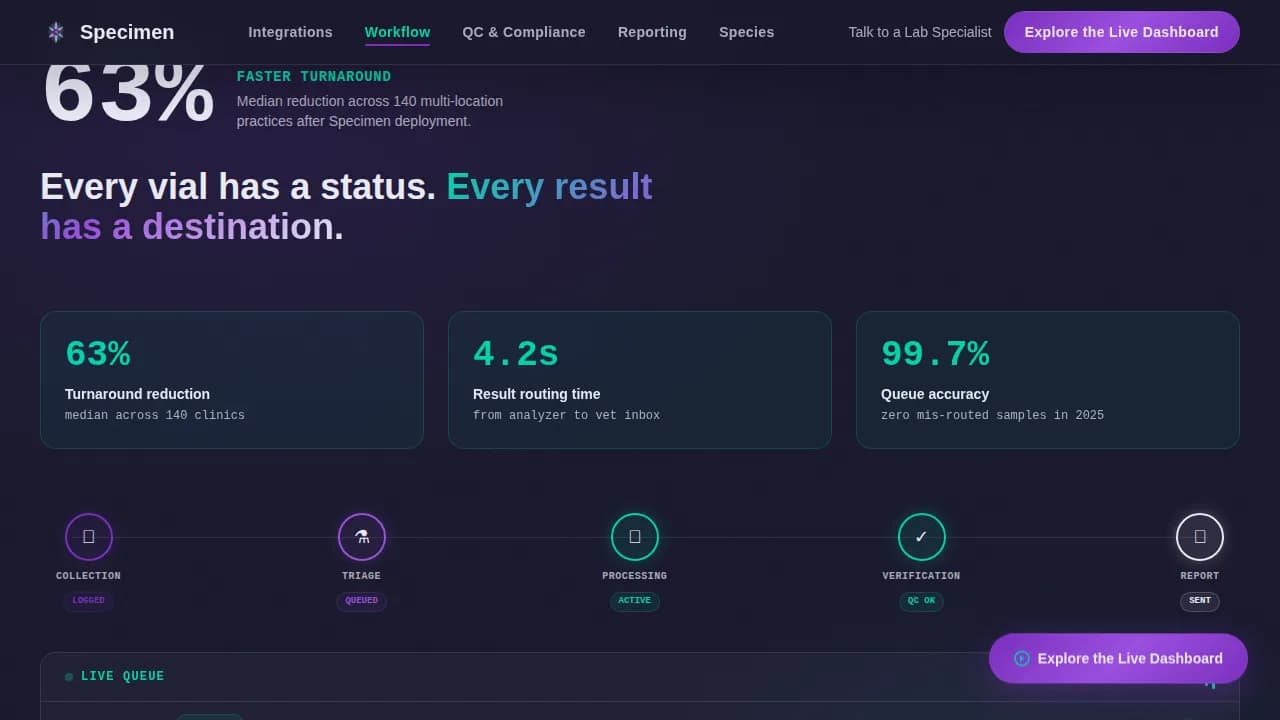
Task: Click the "Turnaround reduction" card title
Action: 138,394
